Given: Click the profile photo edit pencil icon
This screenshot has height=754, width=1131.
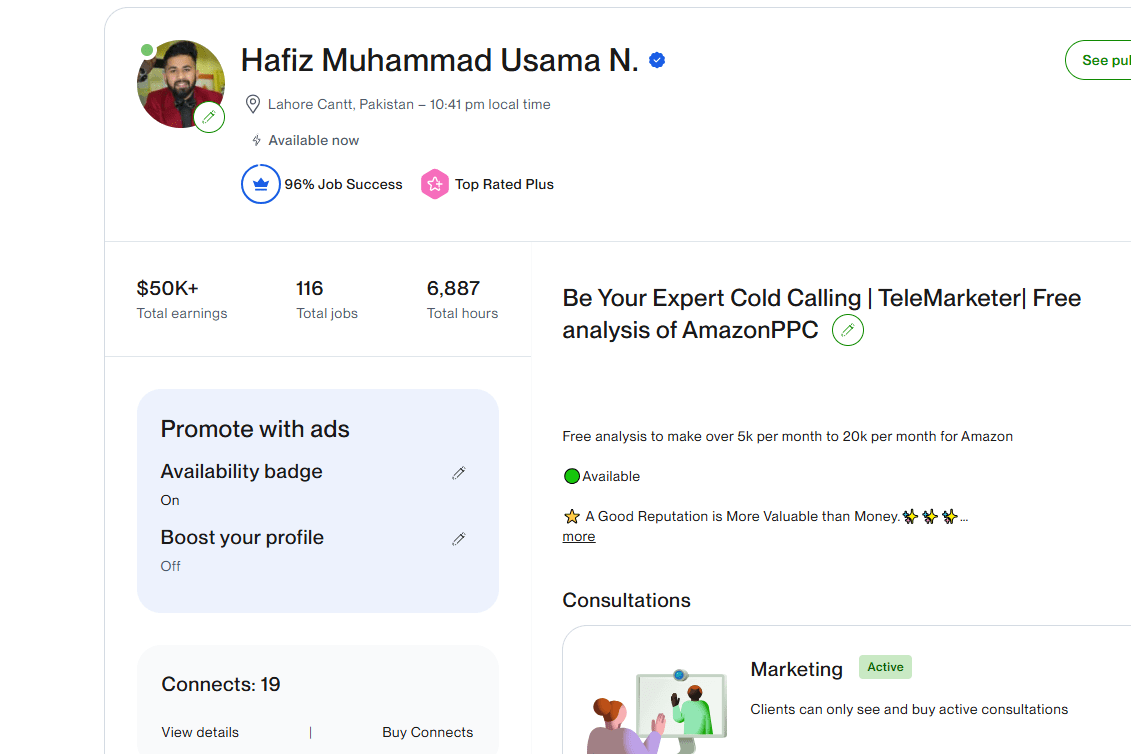Looking at the screenshot, I should [x=209, y=117].
